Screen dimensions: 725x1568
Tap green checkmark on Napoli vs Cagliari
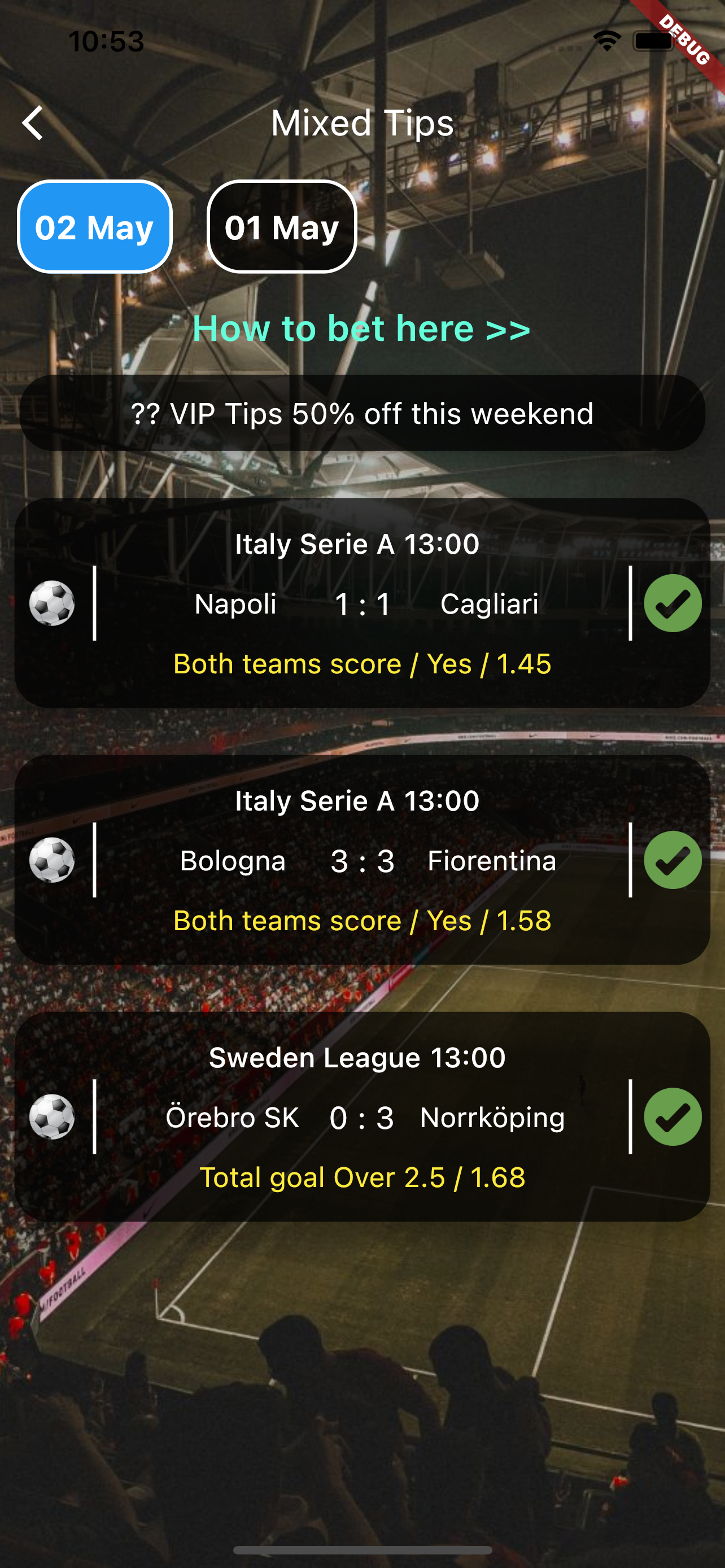point(672,603)
